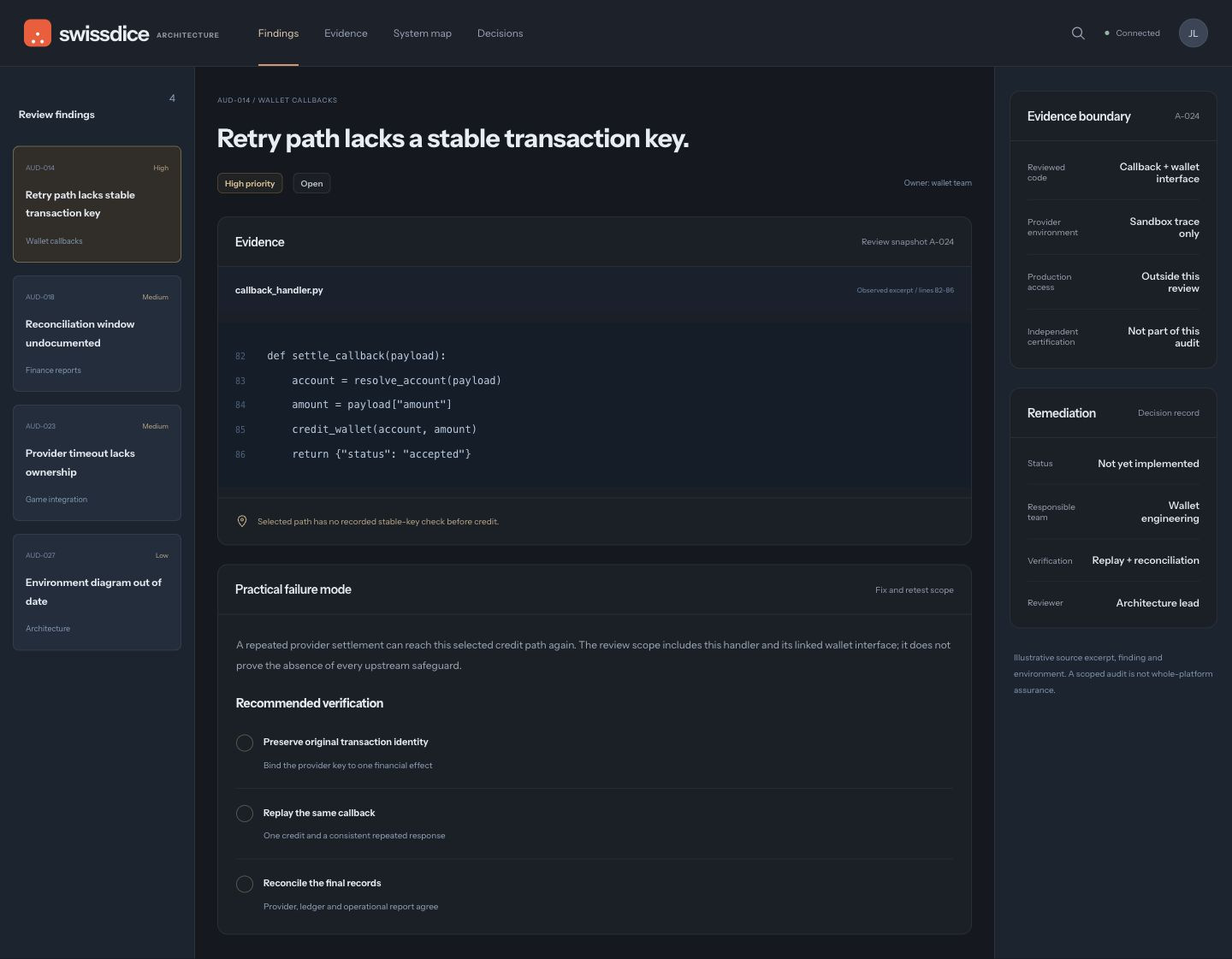The height and width of the screenshot is (959, 1232).
Task: Click the Review findings heading
Action: pyautogui.click(x=56, y=115)
